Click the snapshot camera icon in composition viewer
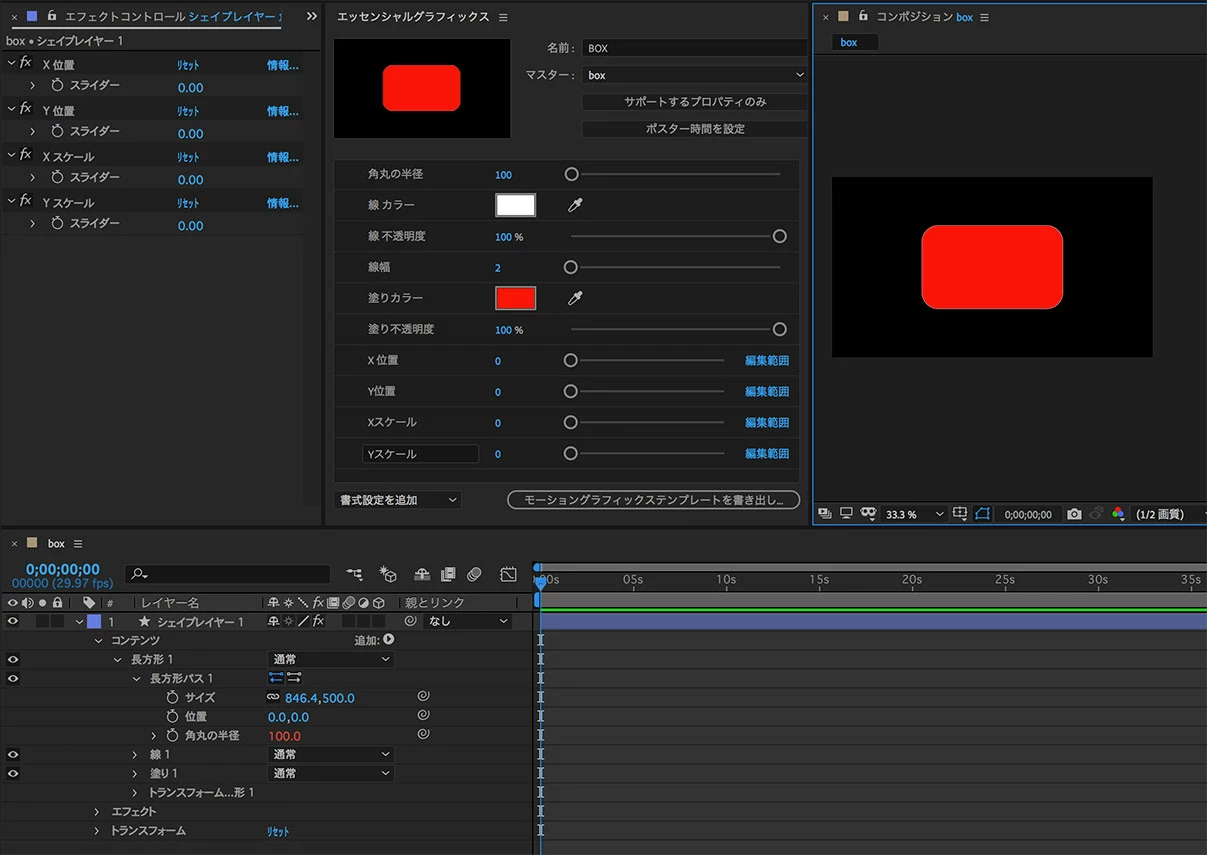Viewport: 1207px width, 855px height. pyautogui.click(x=1074, y=513)
